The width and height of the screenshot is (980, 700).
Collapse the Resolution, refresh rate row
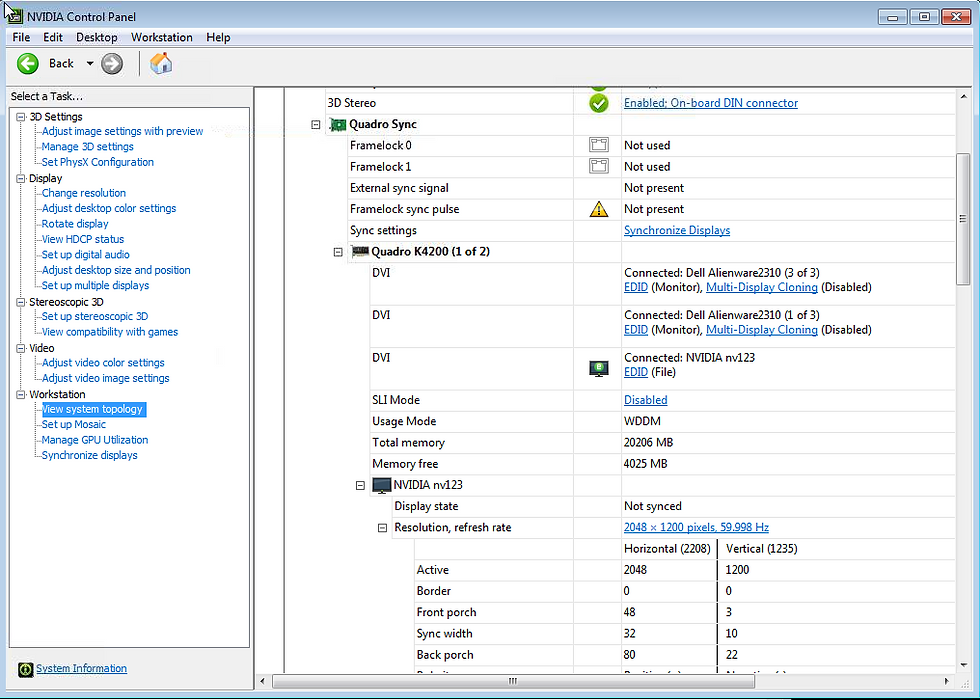tap(382, 528)
